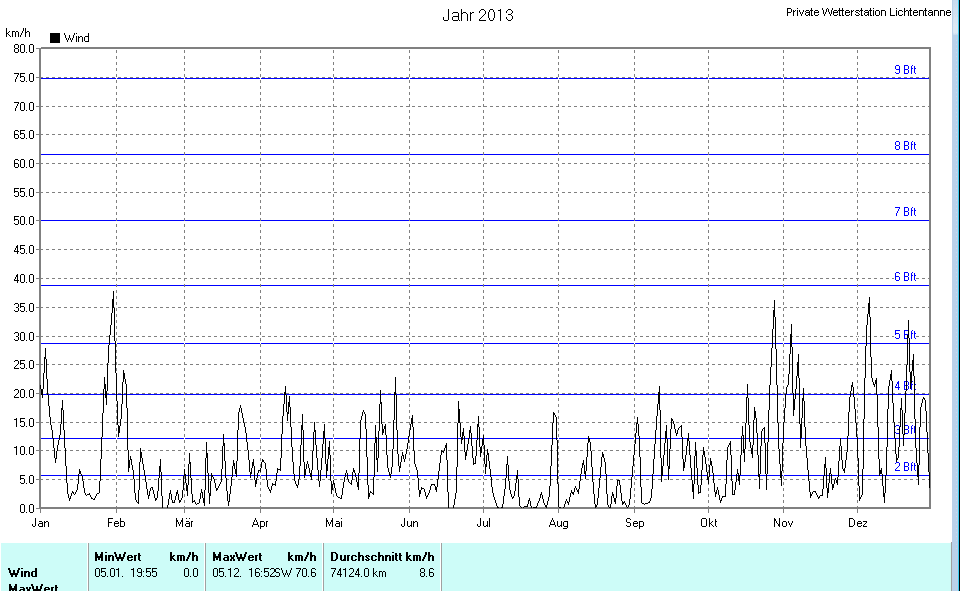Select the 9 Bft threshold label
Screen dimensions: 960x591
point(904,70)
